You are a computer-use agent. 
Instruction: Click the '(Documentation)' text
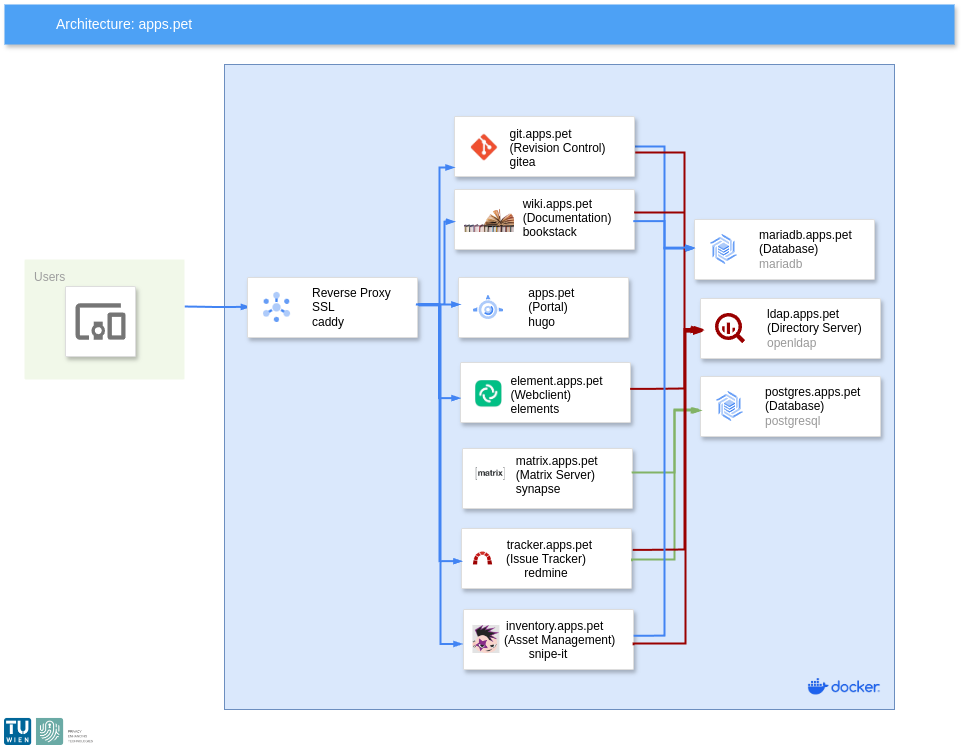coord(566,217)
